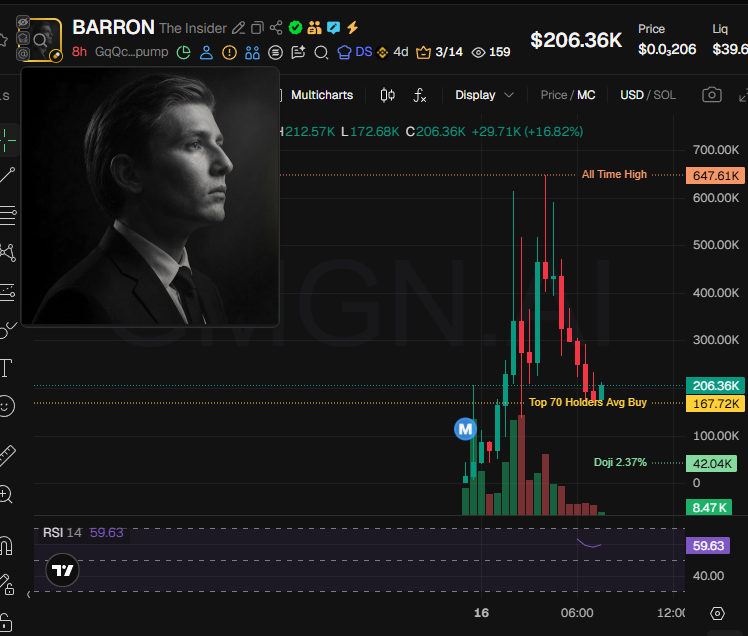Click the blue note-edit badge

pos(333,28)
